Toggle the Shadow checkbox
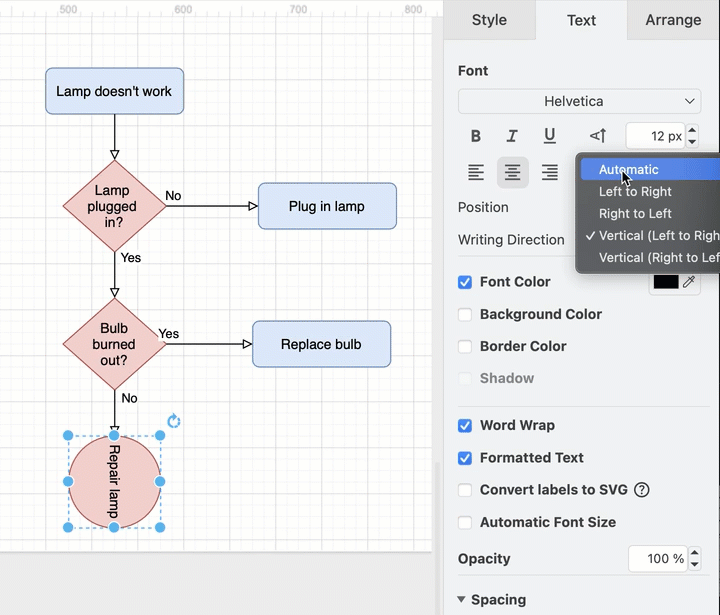 [x=465, y=378]
